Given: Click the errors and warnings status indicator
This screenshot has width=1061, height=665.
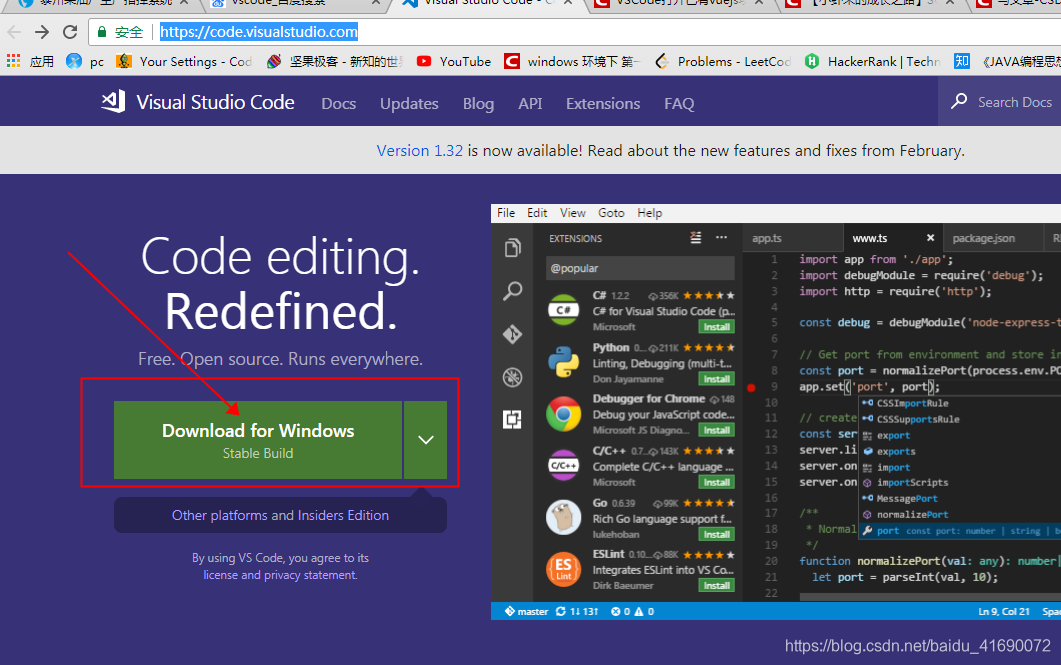Looking at the screenshot, I should (x=632, y=612).
